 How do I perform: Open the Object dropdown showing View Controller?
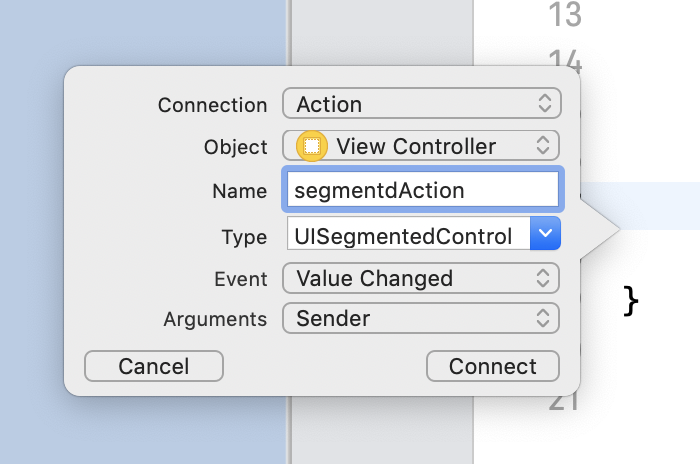click(x=421, y=146)
